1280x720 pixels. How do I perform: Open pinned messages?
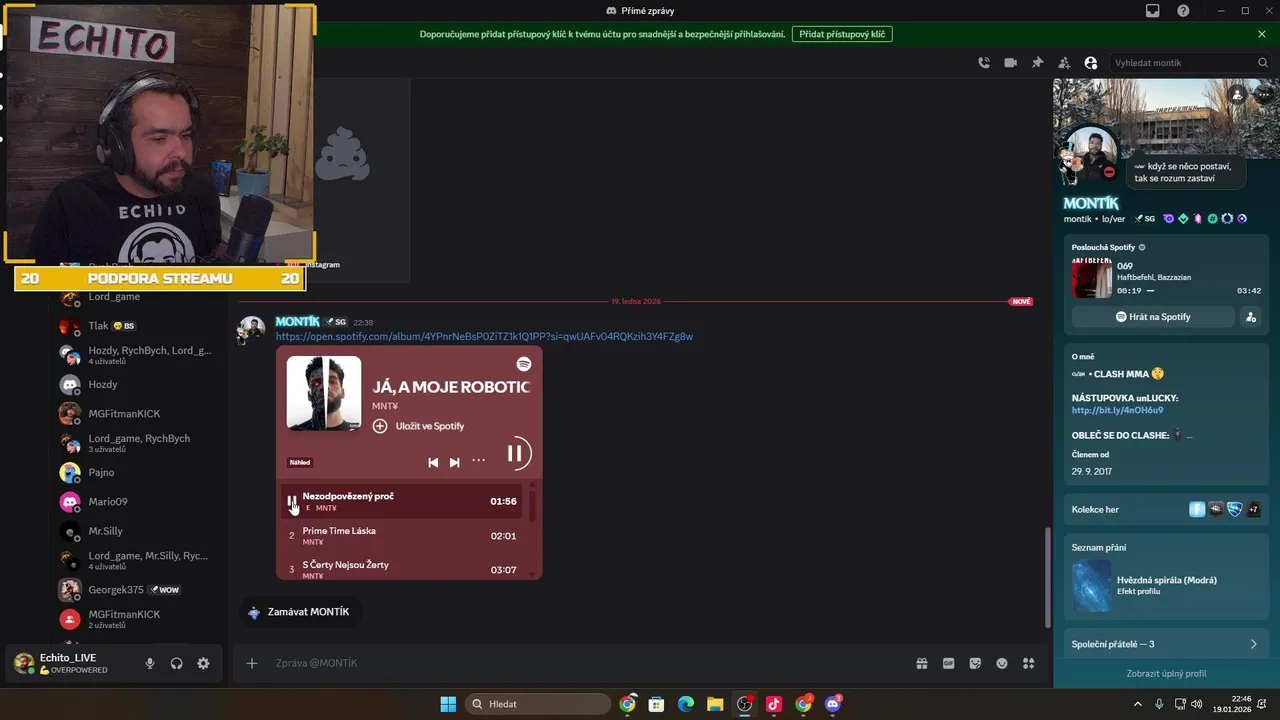click(x=1038, y=62)
